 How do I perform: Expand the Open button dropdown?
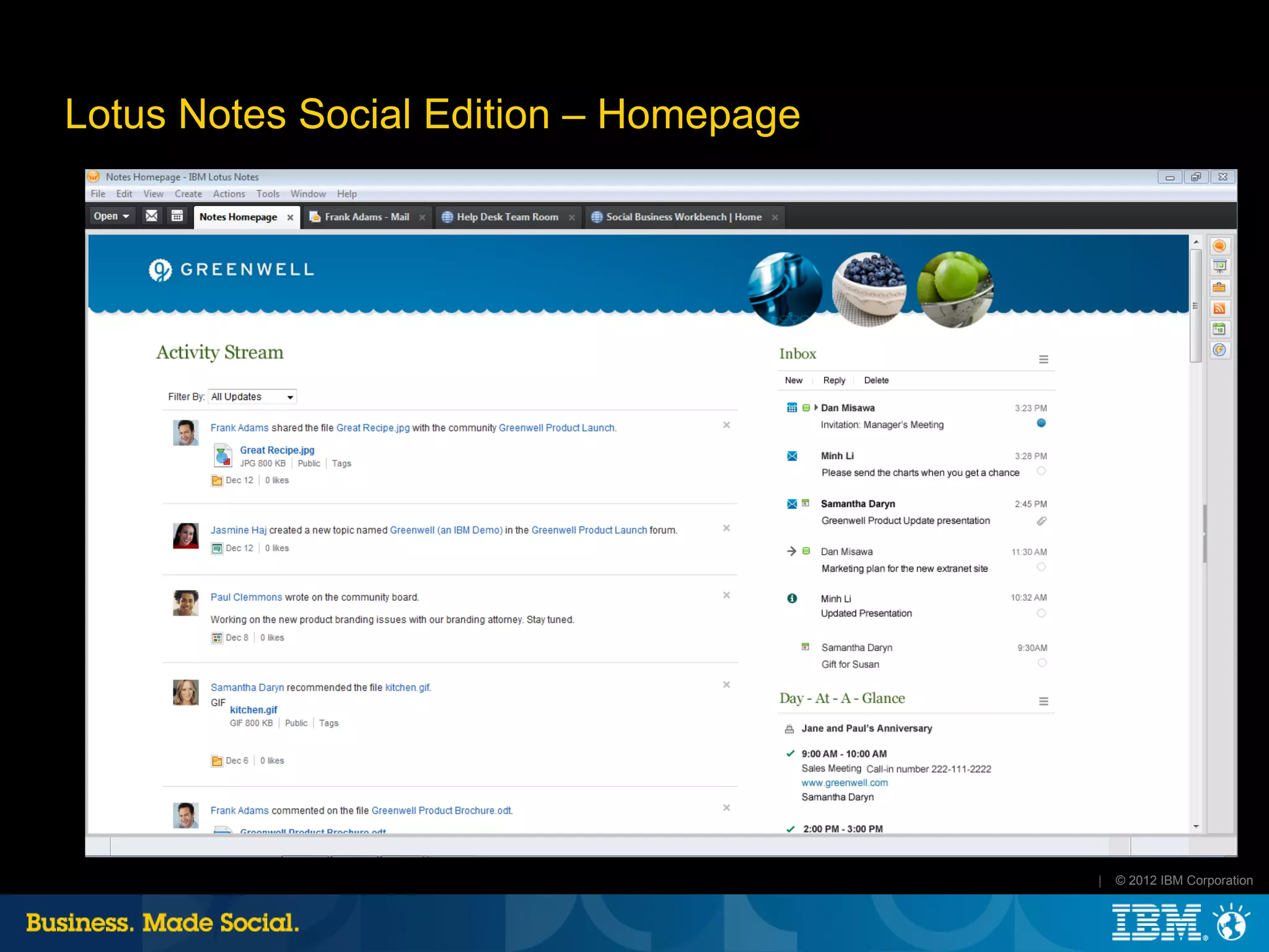tap(112, 216)
